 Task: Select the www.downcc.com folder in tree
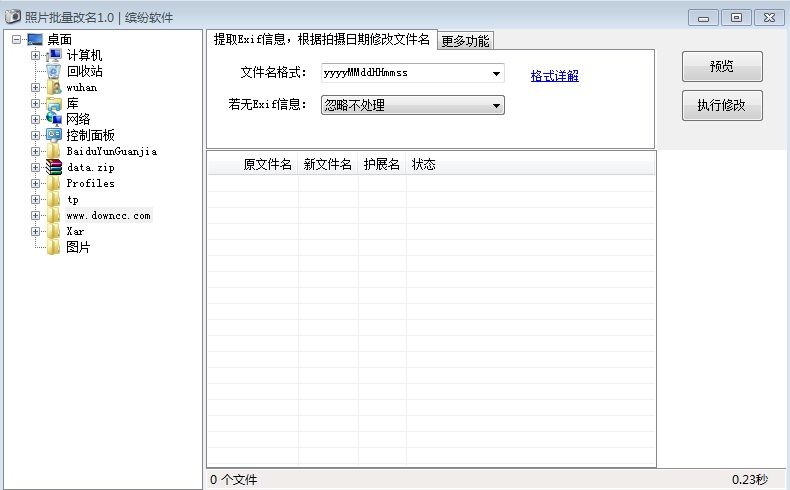108,215
